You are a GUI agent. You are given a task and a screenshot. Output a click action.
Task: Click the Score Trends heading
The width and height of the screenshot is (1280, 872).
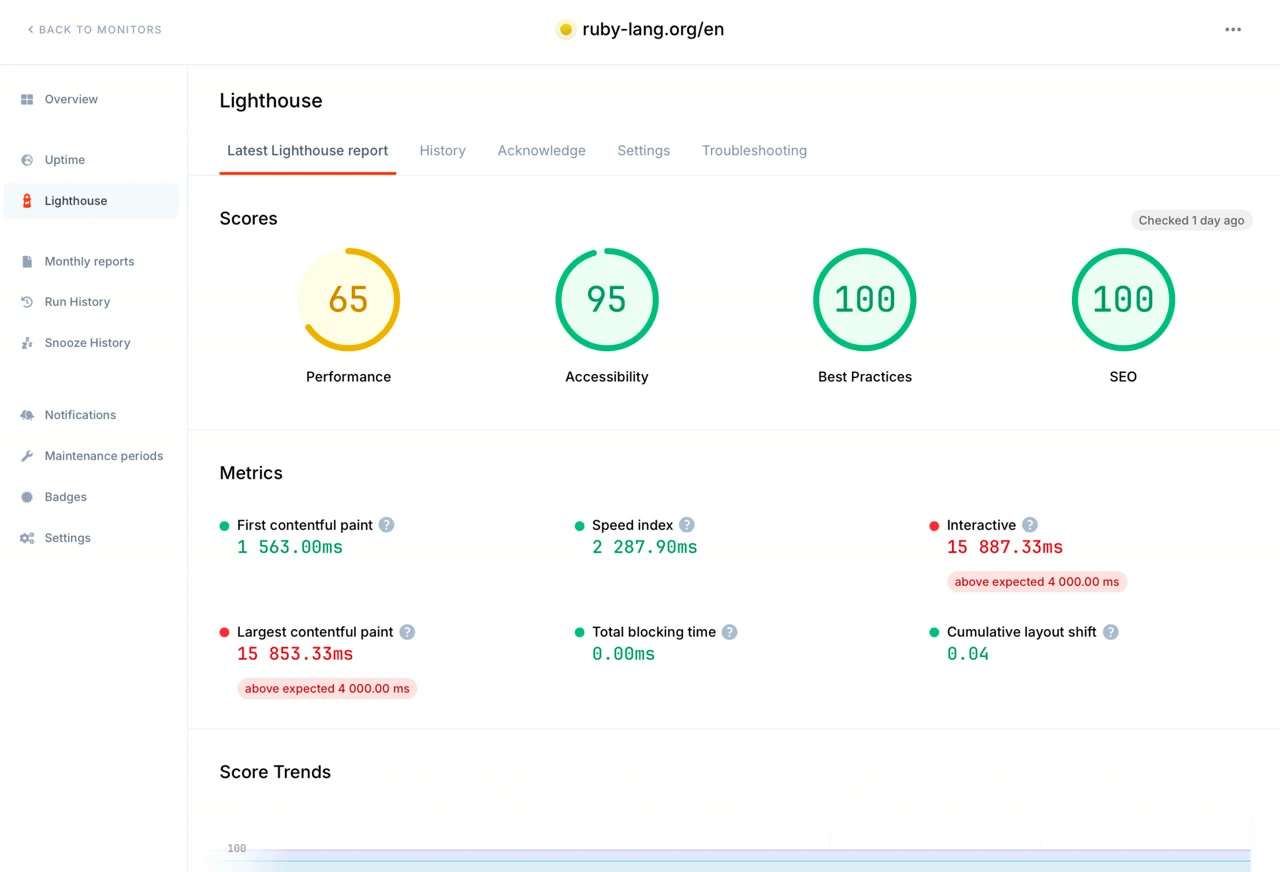pos(275,772)
